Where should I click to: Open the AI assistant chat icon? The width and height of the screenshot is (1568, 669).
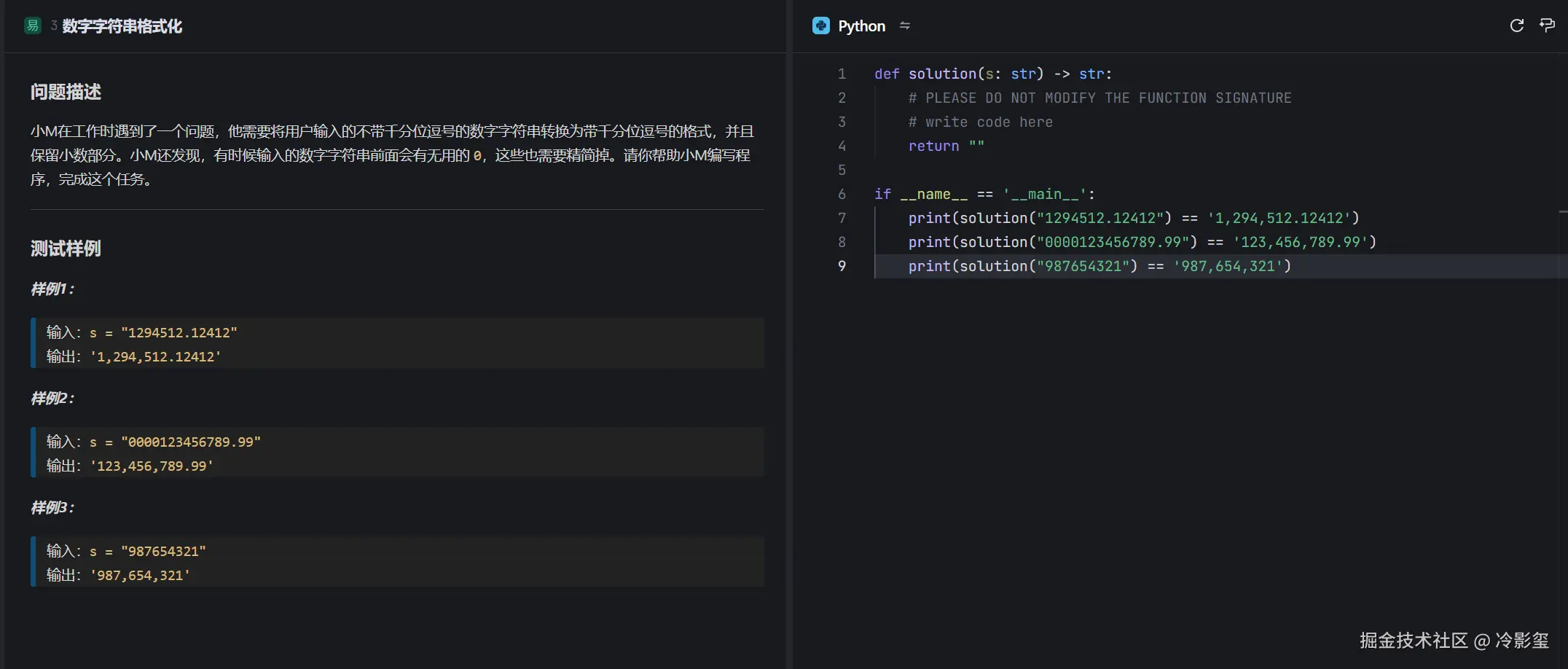click(x=1547, y=26)
